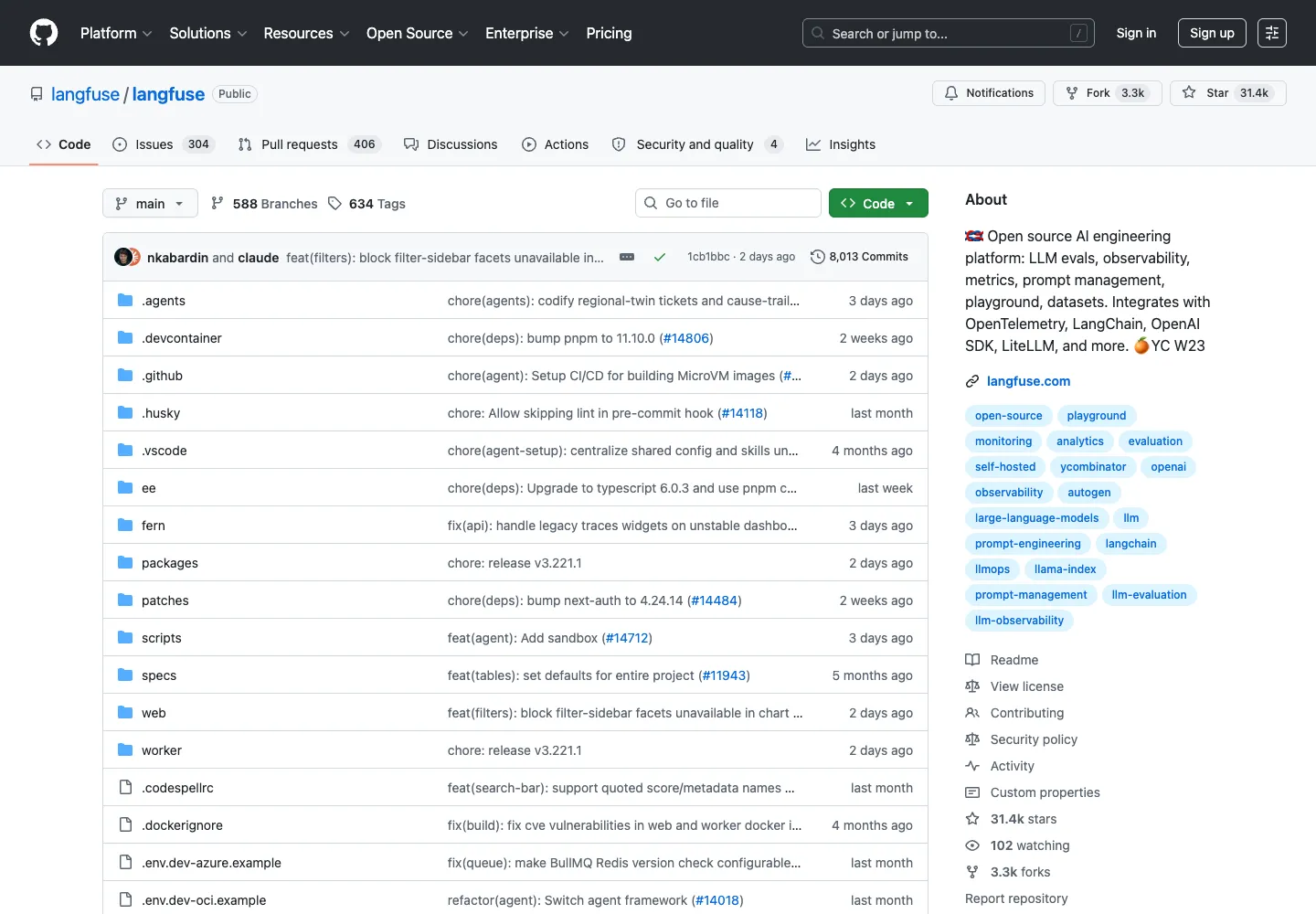This screenshot has height=914, width=1316.
Task: Switch to the Actions tab
Action: coord(556,144)
